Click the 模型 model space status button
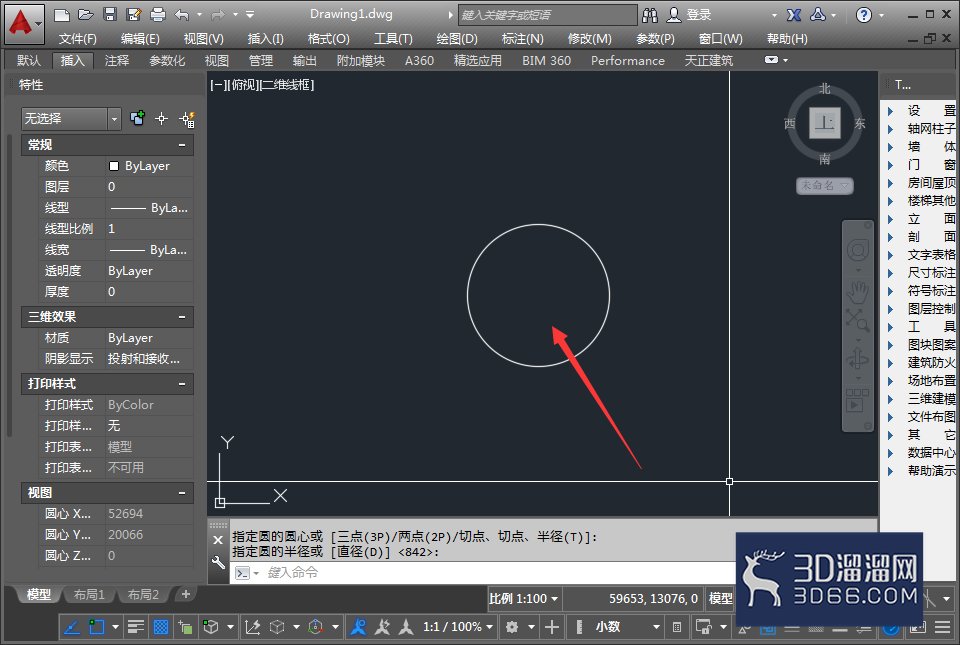The image size is (960, 645). pyautogui.click(x=721, y=598)
